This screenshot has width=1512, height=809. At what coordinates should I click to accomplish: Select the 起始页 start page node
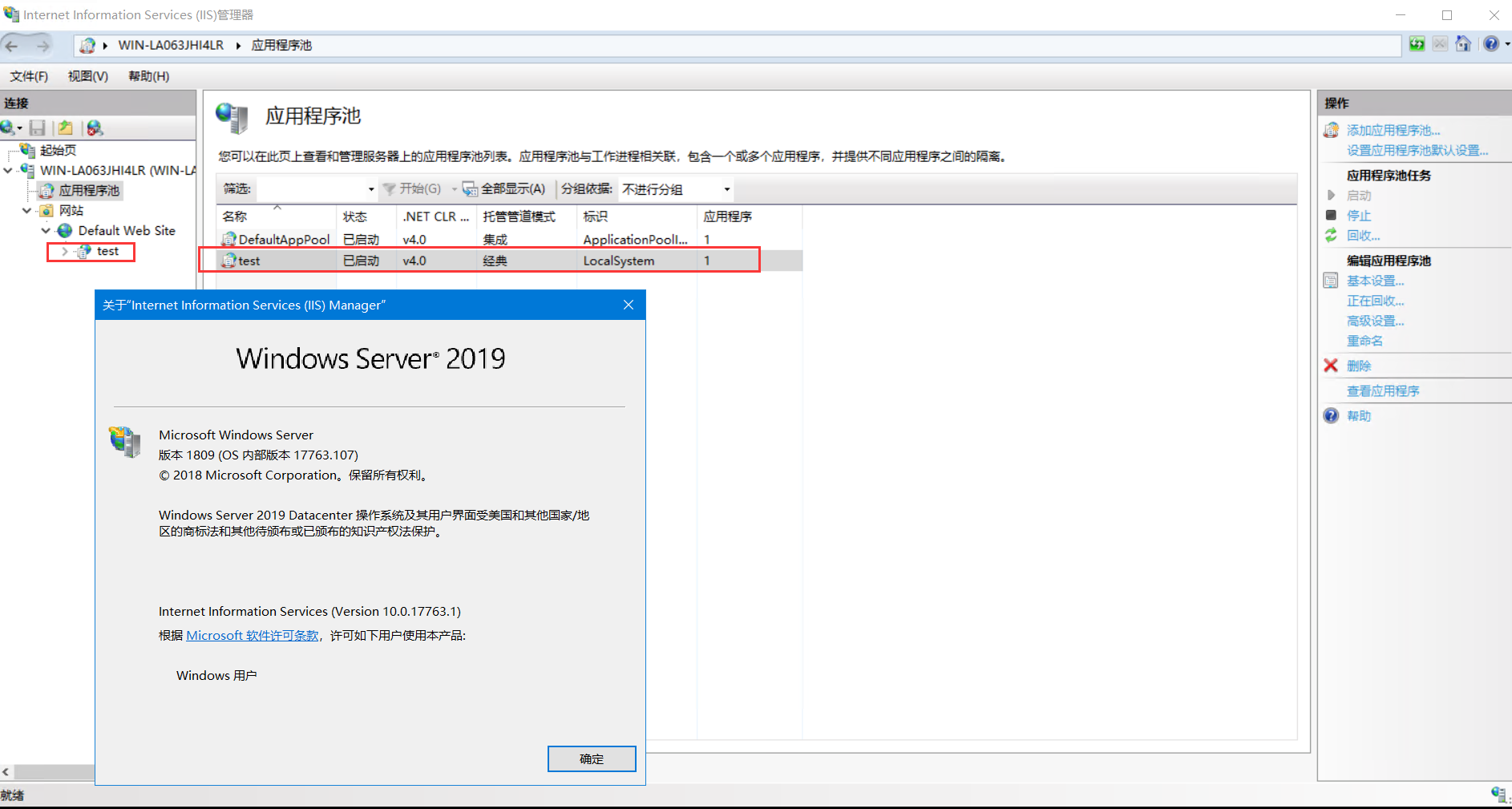pos(58,150)
